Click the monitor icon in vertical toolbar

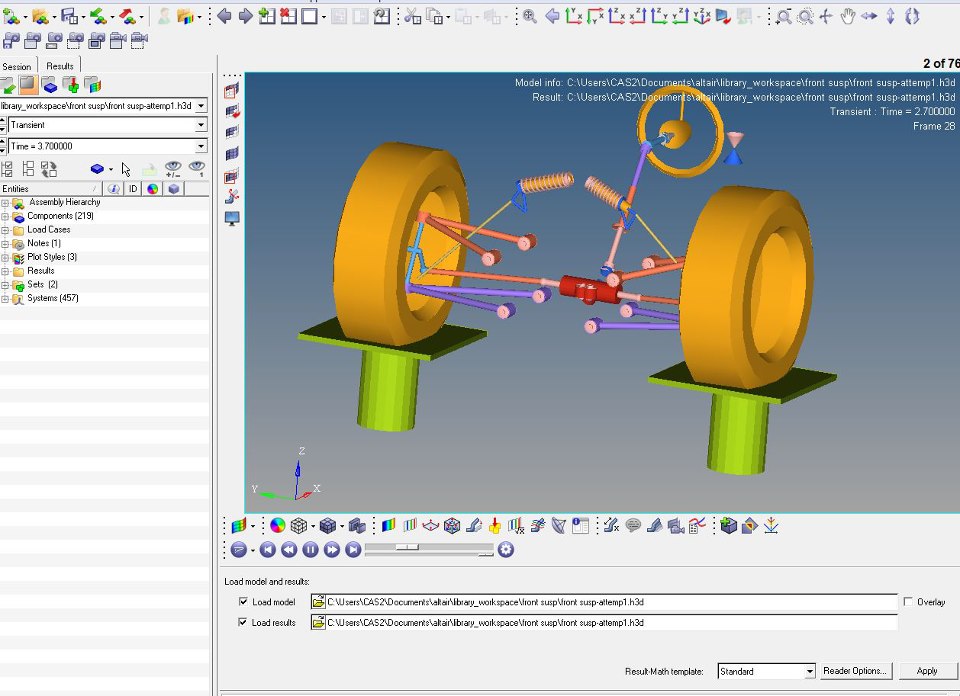[232, 218]
